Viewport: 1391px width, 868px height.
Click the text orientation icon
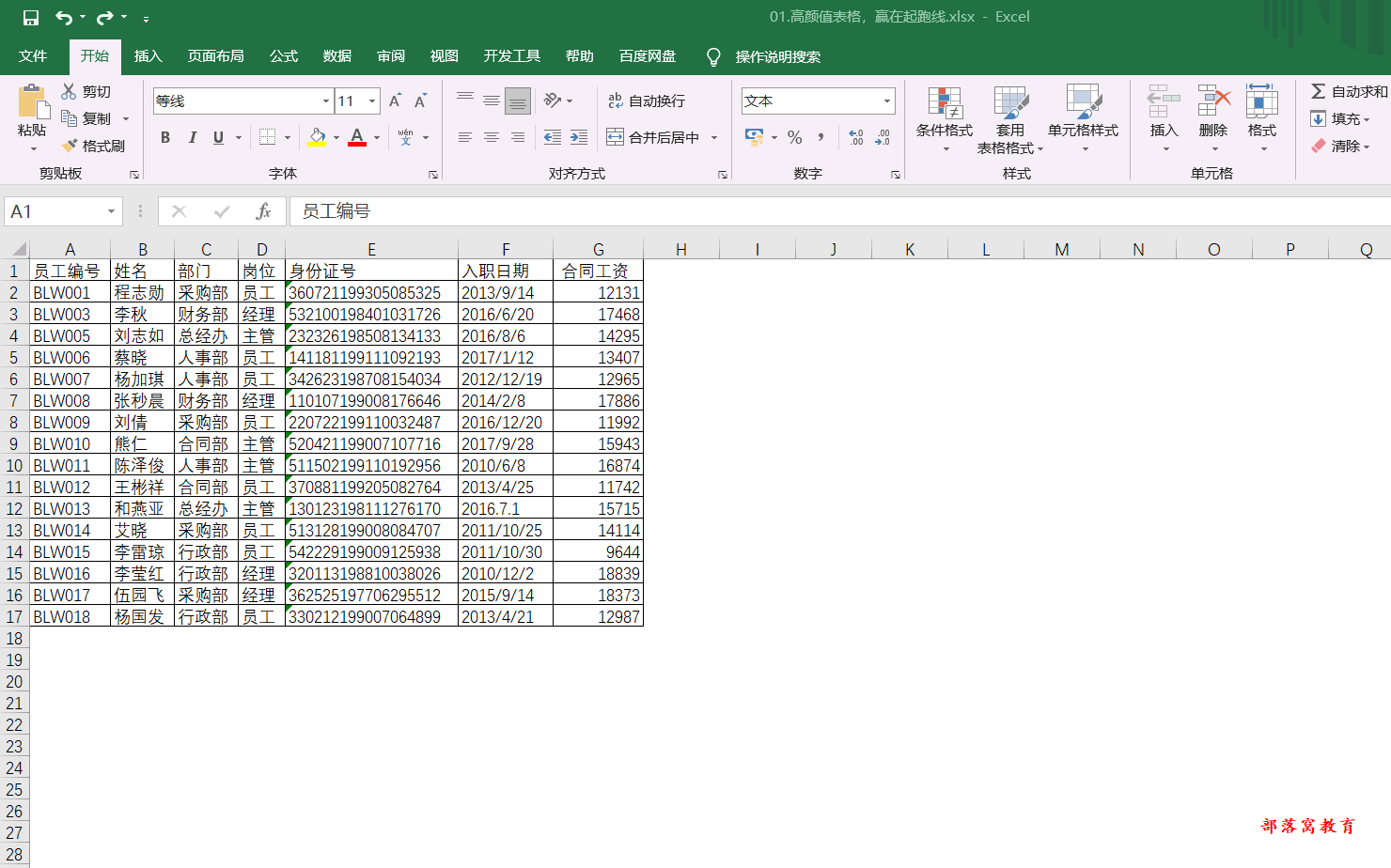tap(553, 101)
